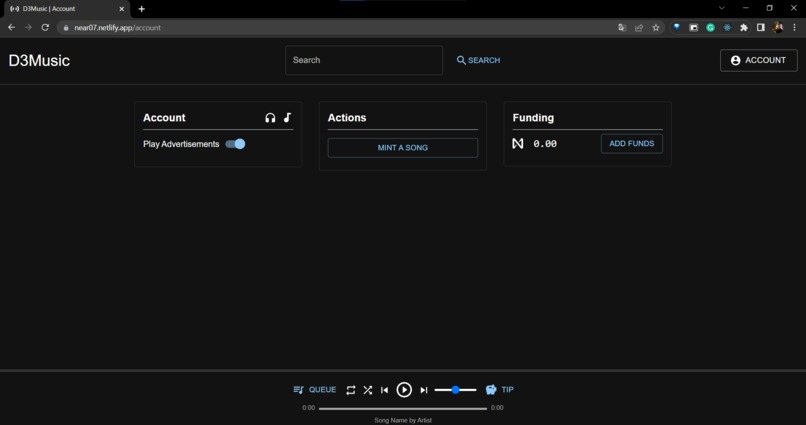Viewport: 806px width, 425px height.
Task: Click the browser forward arrow
Action: tap(28, 27)
